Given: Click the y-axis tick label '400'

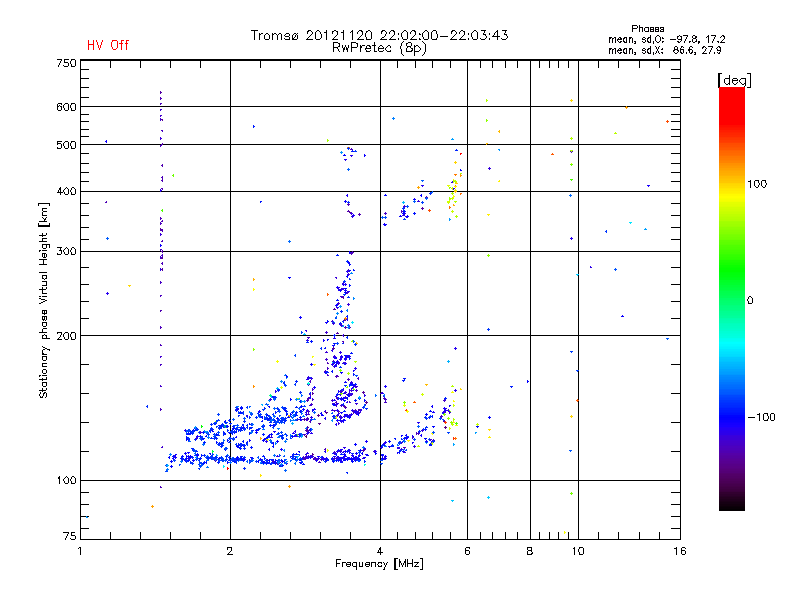Looking at the screenshot, I should point(66,192).
